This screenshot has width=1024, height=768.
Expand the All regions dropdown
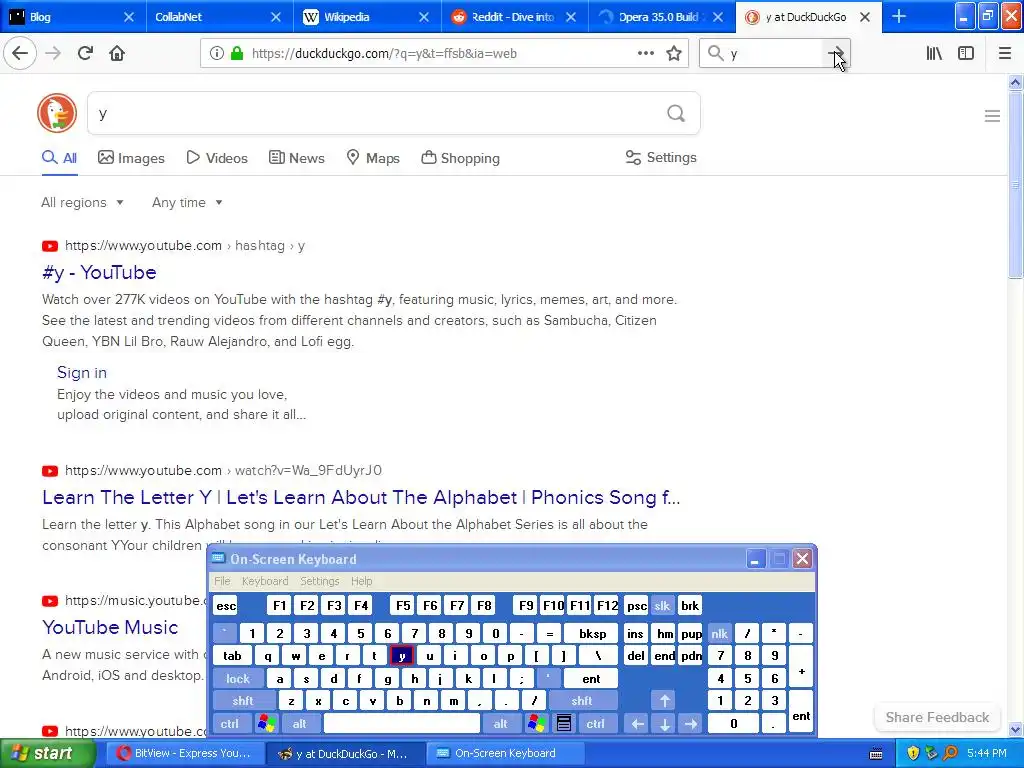82,202
